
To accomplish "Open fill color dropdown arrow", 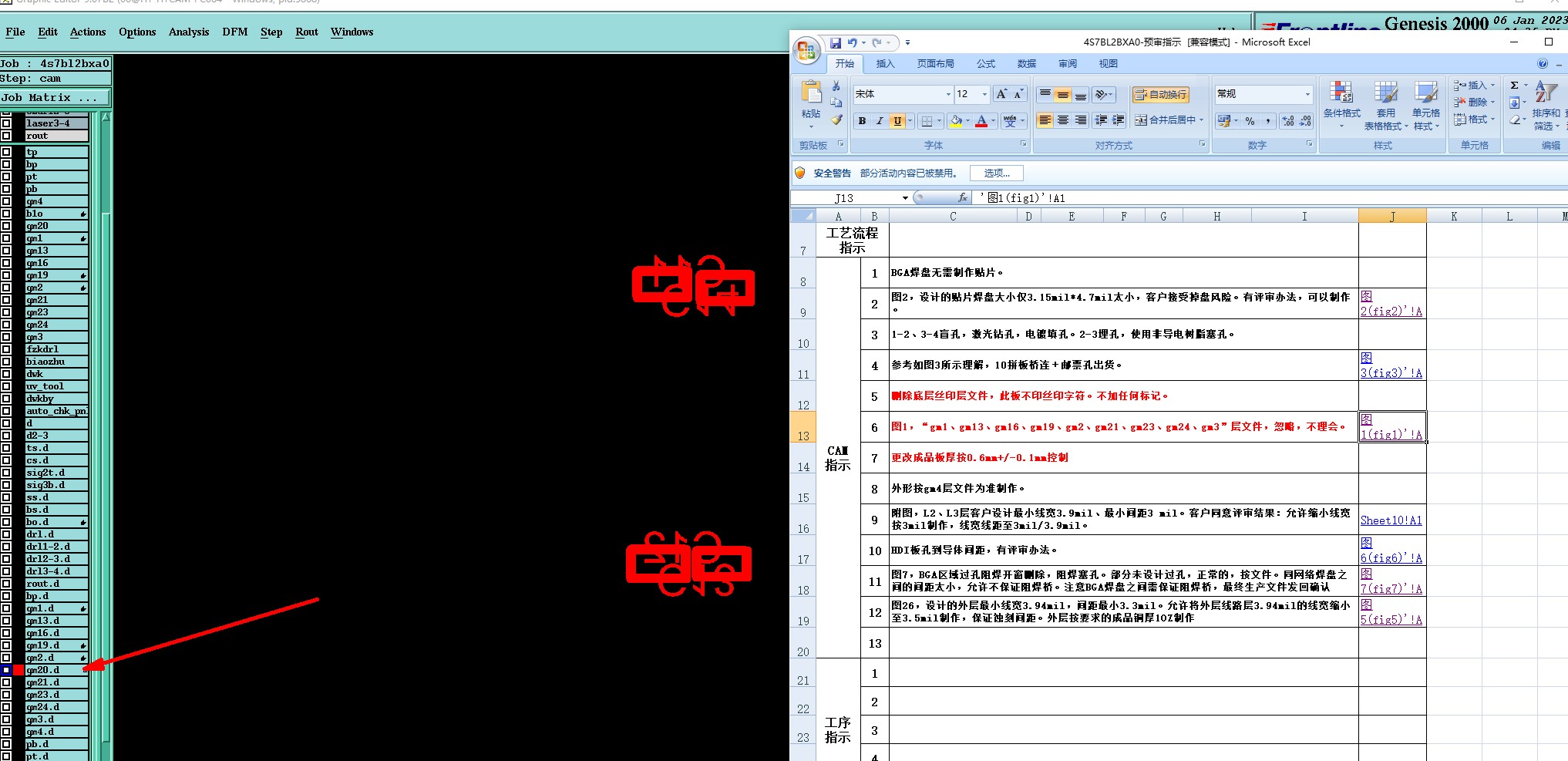I will 967,121.
